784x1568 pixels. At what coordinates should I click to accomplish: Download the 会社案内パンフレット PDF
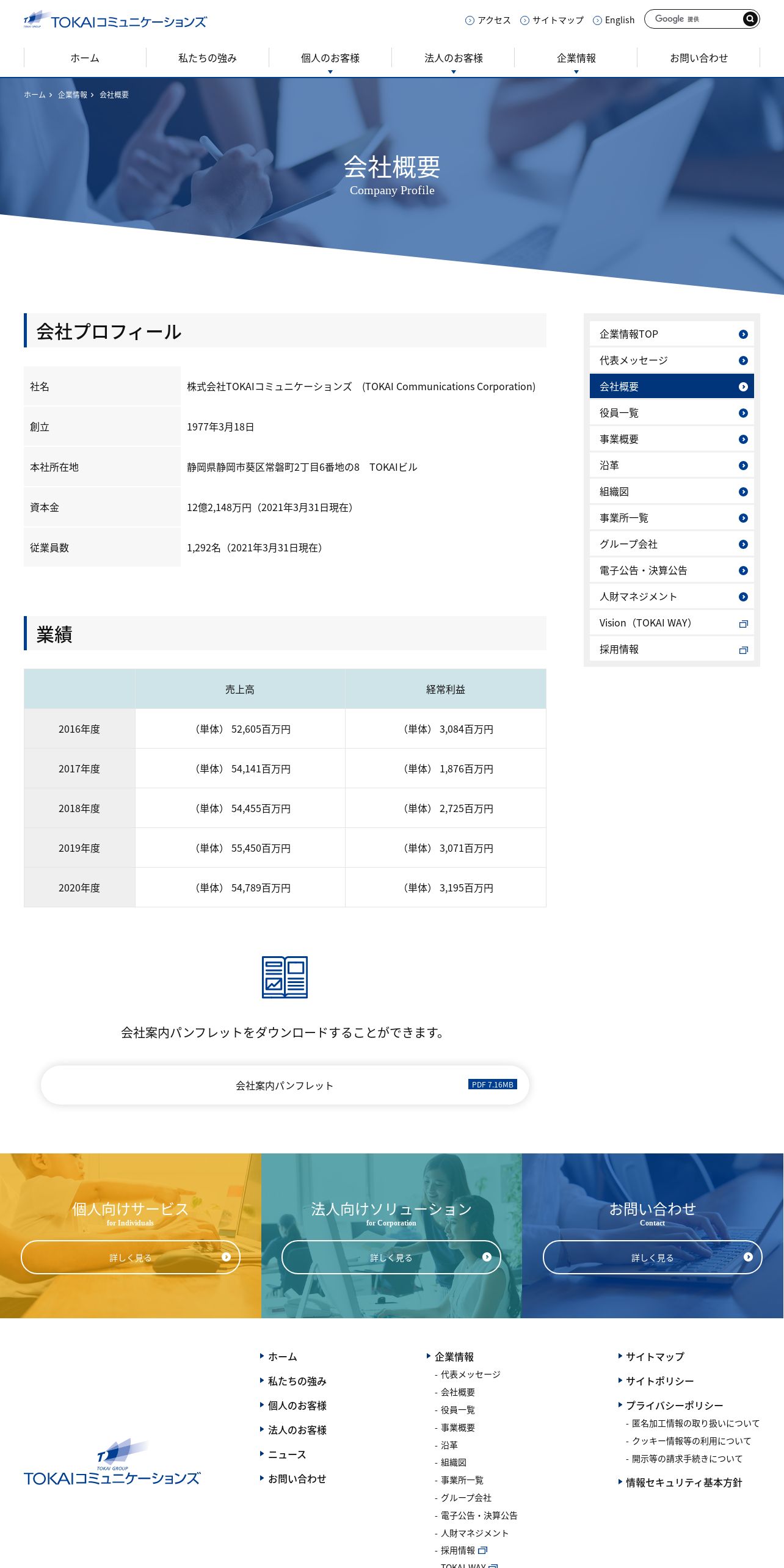285,1085
